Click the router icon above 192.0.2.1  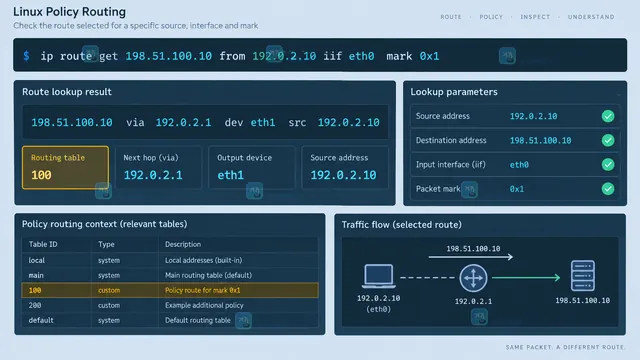tap(473, 278)
